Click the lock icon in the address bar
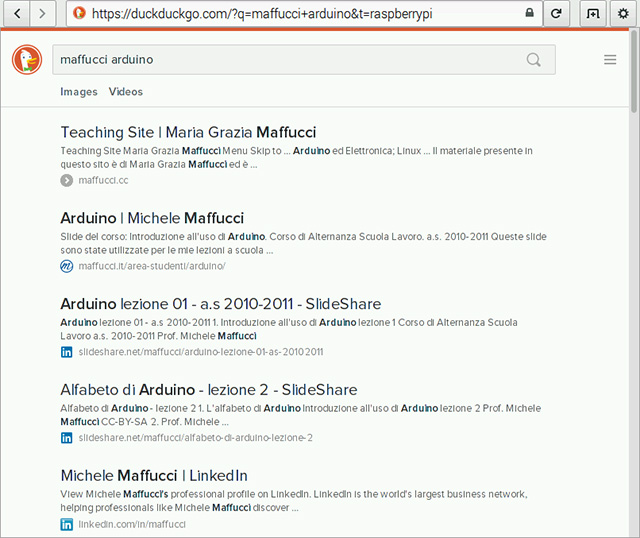 pyautogui.click(x=529, y=14)
